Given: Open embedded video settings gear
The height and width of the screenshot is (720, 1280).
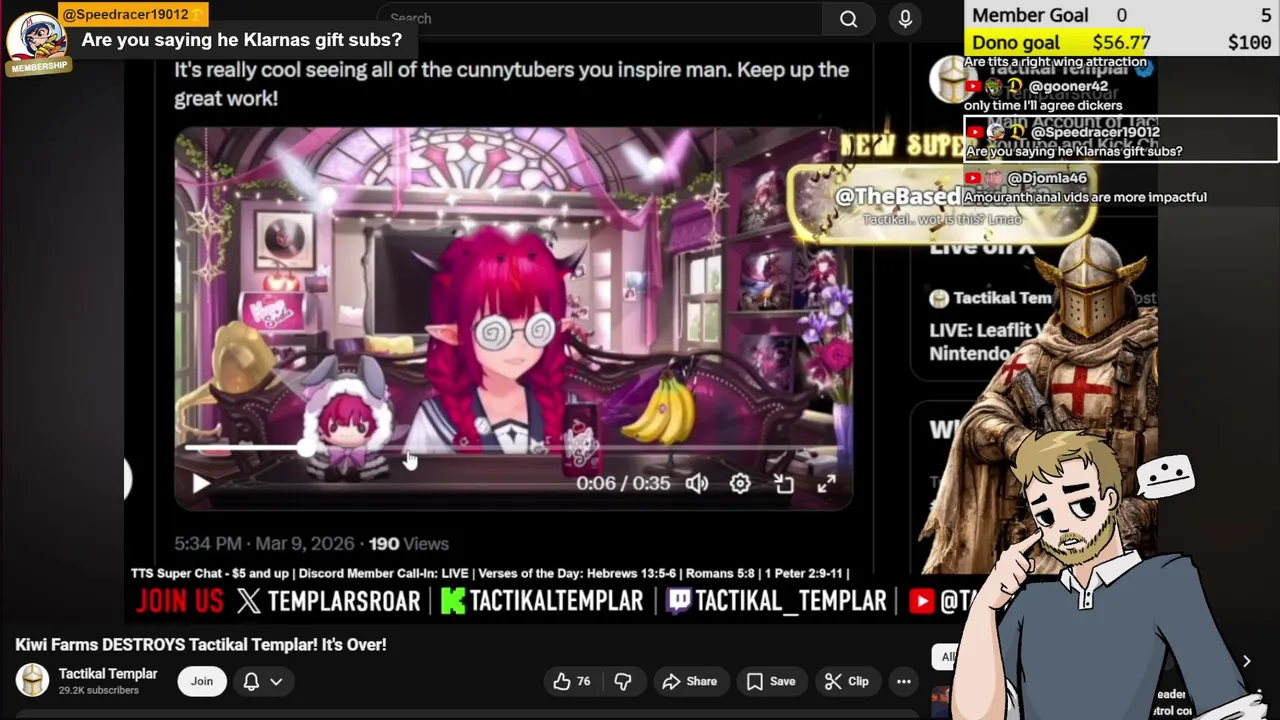Looking at the screenshot, I should pos(740,484).
